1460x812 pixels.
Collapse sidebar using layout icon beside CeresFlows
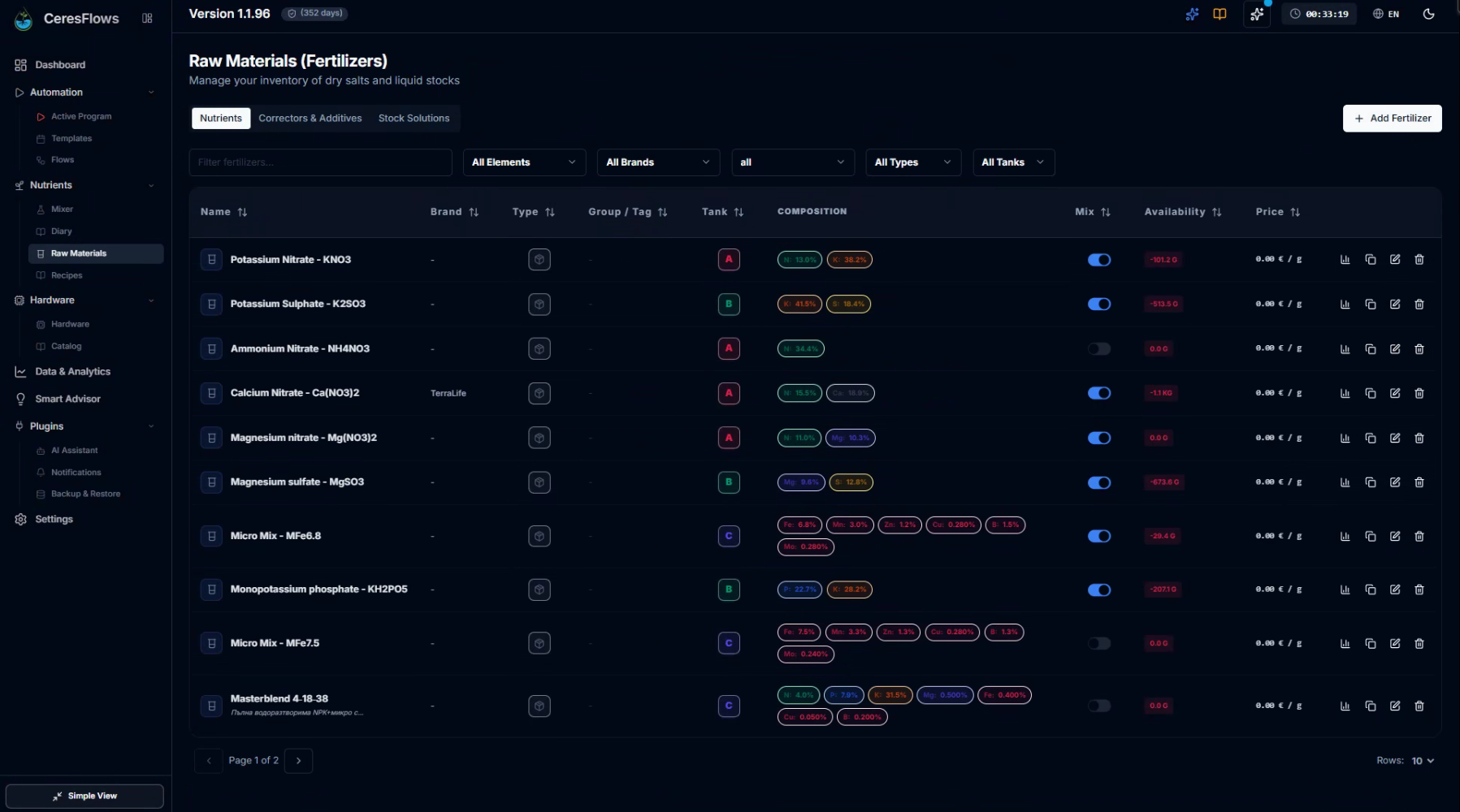tap(147, 18)
